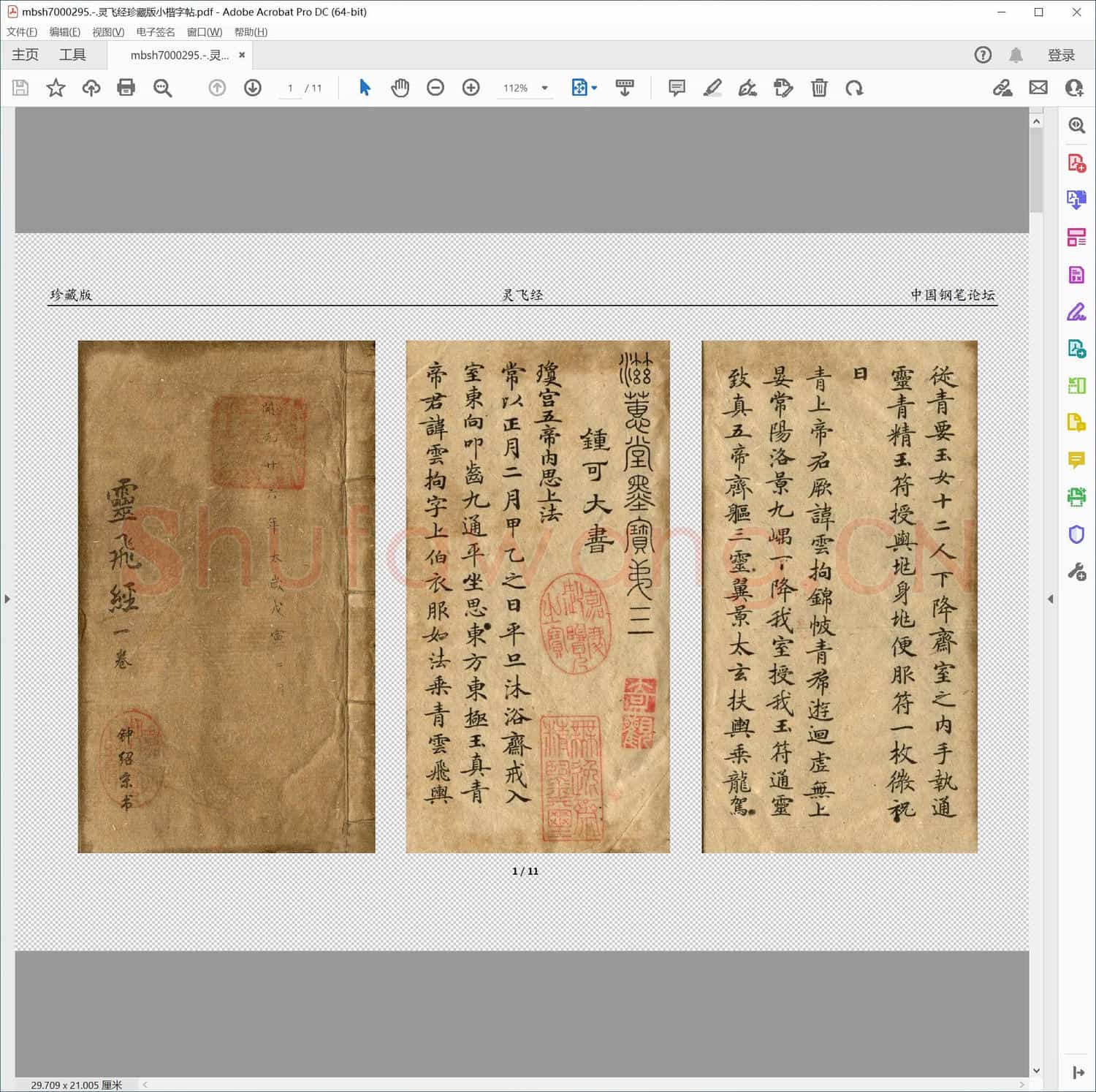
Task: Type a page number in the page field
Action: [290, 88]
